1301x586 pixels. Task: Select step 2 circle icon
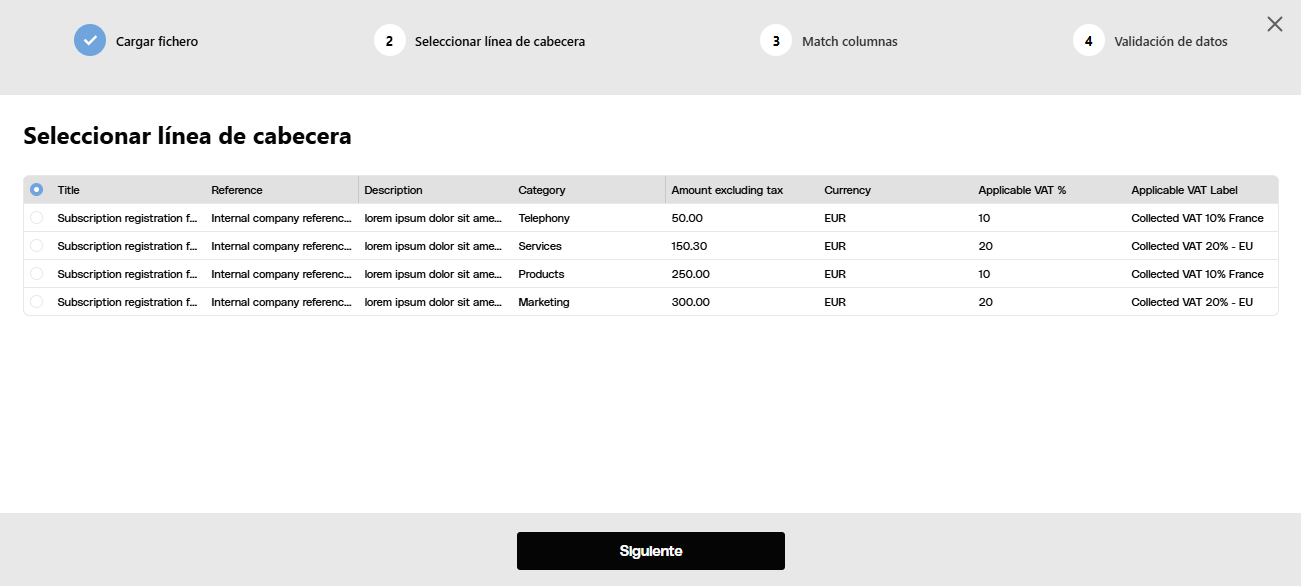[x=389, y=41]
